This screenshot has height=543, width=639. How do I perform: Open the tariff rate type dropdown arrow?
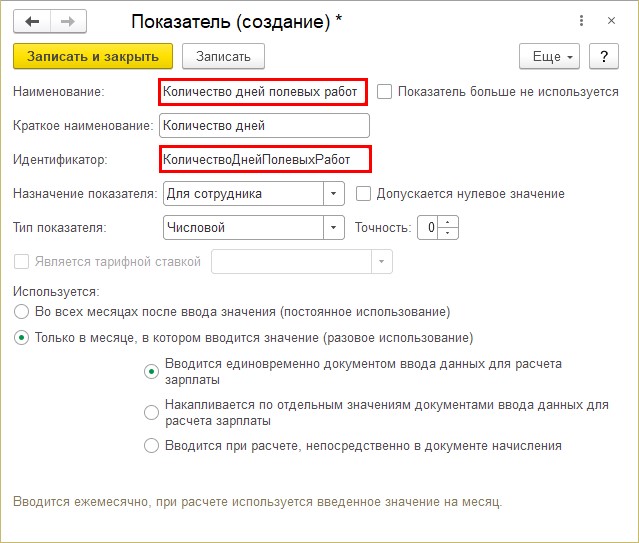point(382,261)
